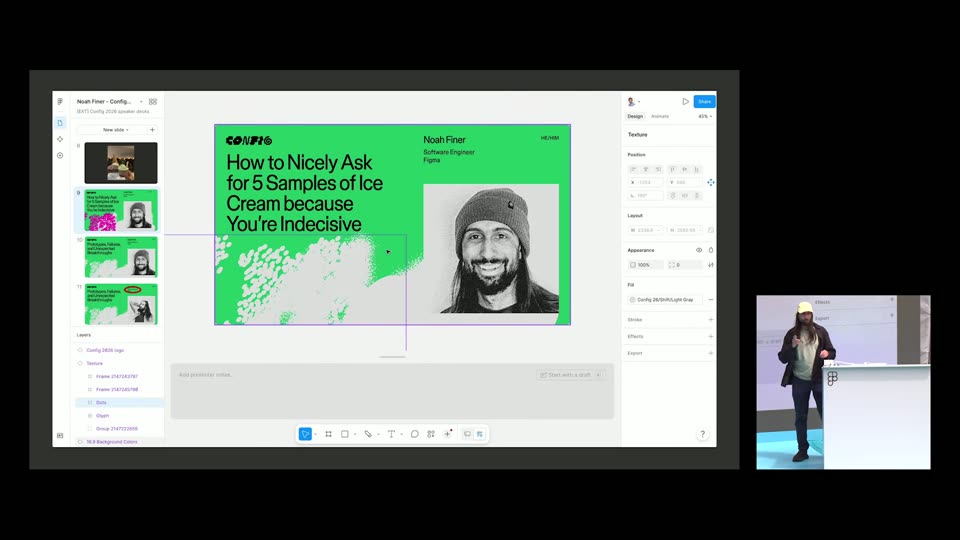The height and width of the screenshot is (540, 960).
Task: Open the New slide dropdown
Action: 116,130
